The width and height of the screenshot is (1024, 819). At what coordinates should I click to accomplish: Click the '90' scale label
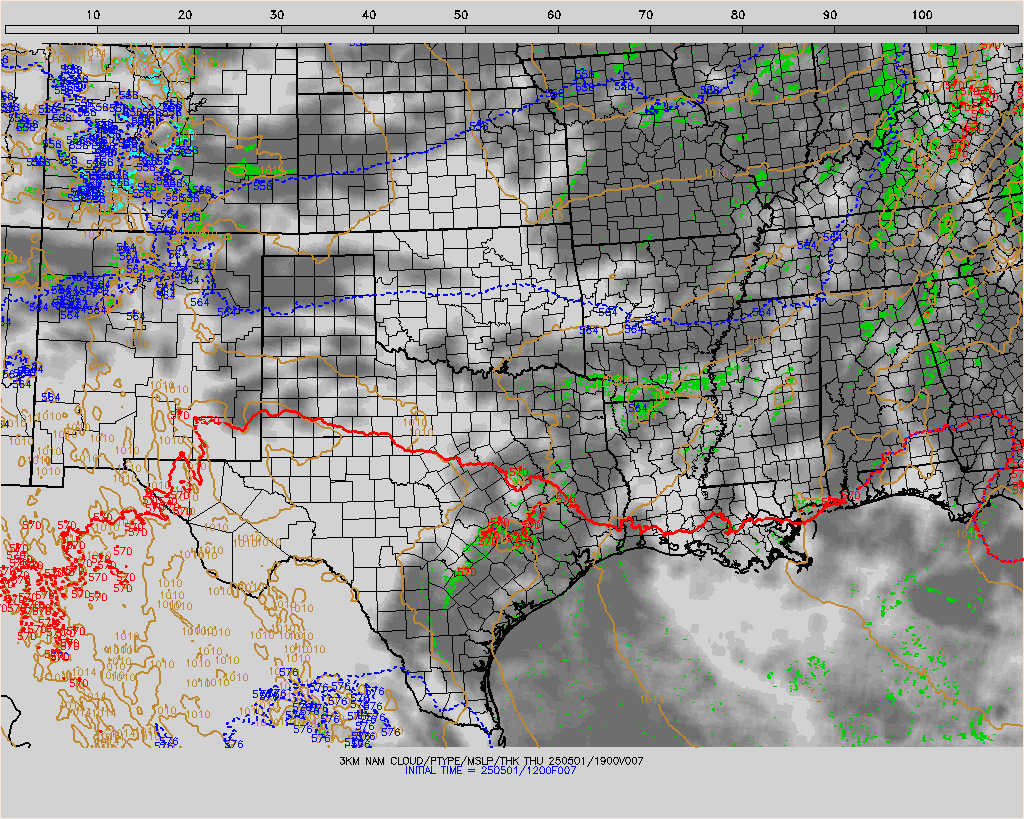[x=830, y=14]
